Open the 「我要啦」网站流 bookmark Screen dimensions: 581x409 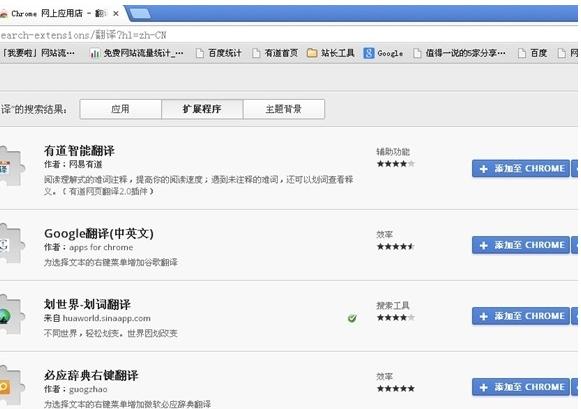pos(38,53)
